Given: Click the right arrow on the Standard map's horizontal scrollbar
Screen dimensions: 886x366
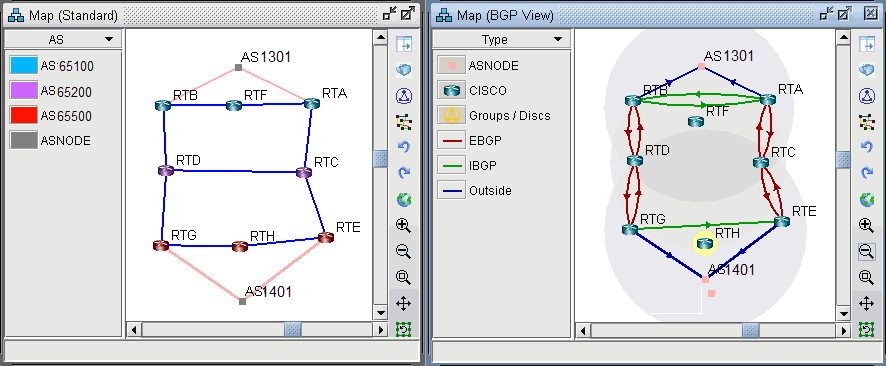Looking at the screenshot, I should click(x=380, y=329).
